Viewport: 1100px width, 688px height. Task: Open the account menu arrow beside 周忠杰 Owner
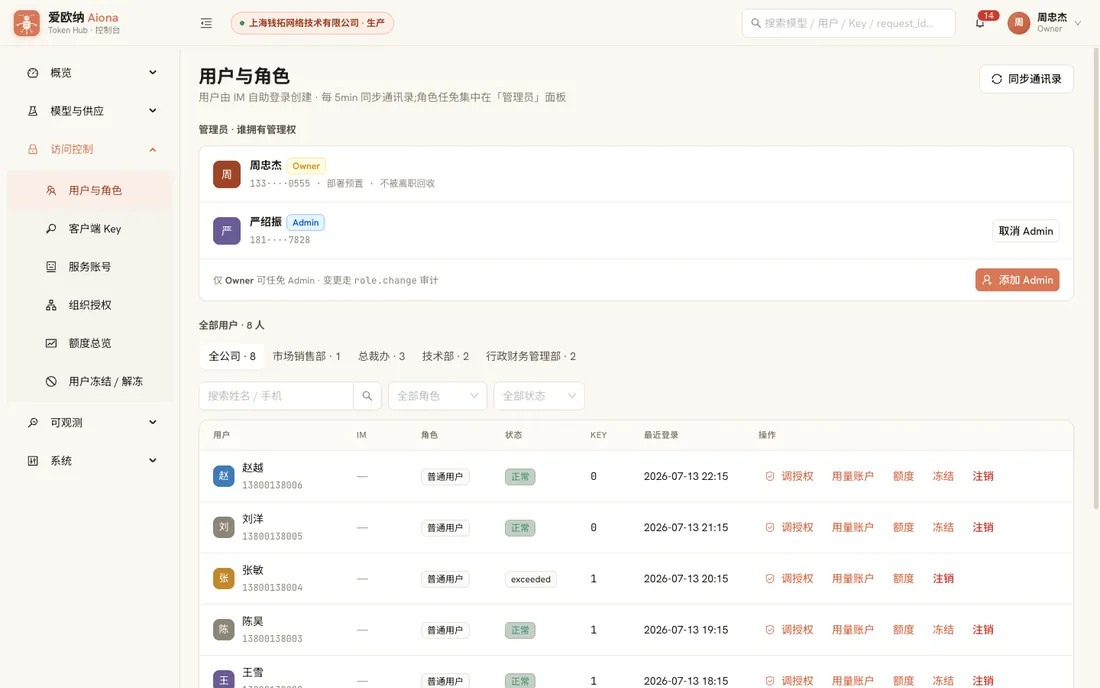click(1078, 23)
